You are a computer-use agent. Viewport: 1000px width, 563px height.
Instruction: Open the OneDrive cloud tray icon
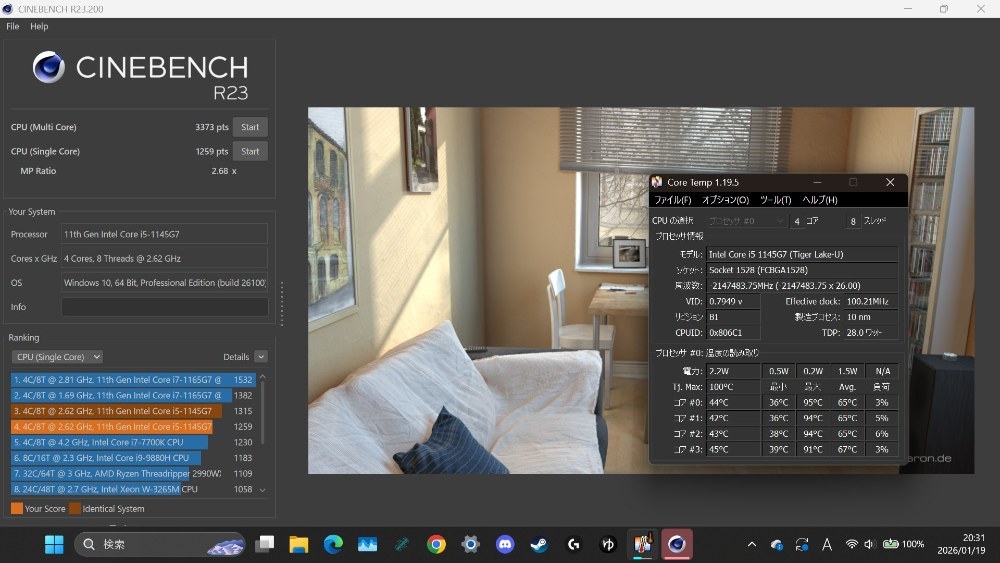point(777,544)
